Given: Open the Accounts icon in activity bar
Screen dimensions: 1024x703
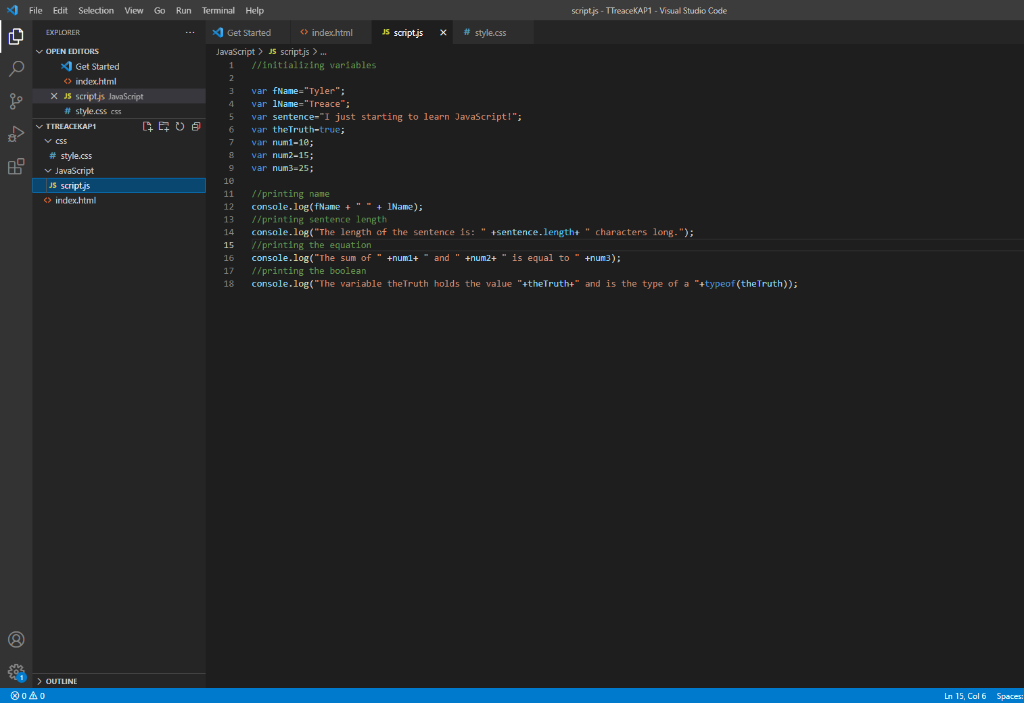Looking at the screenshot, I should 16,640.
